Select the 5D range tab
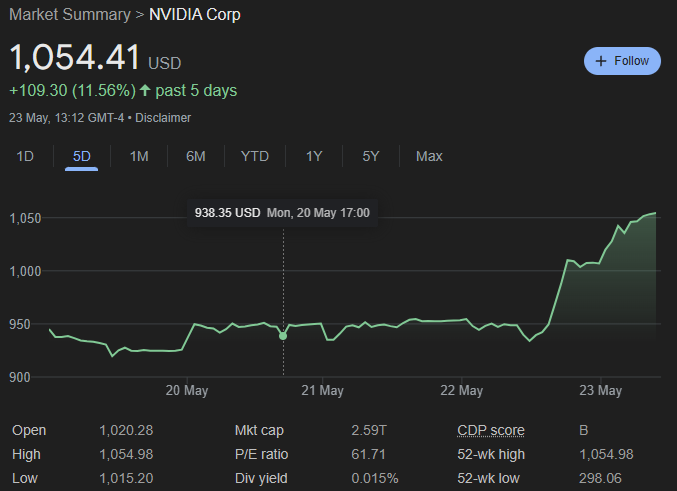This screenshot has height=491, width=677. pyautogui.click(x=82, y=156)
